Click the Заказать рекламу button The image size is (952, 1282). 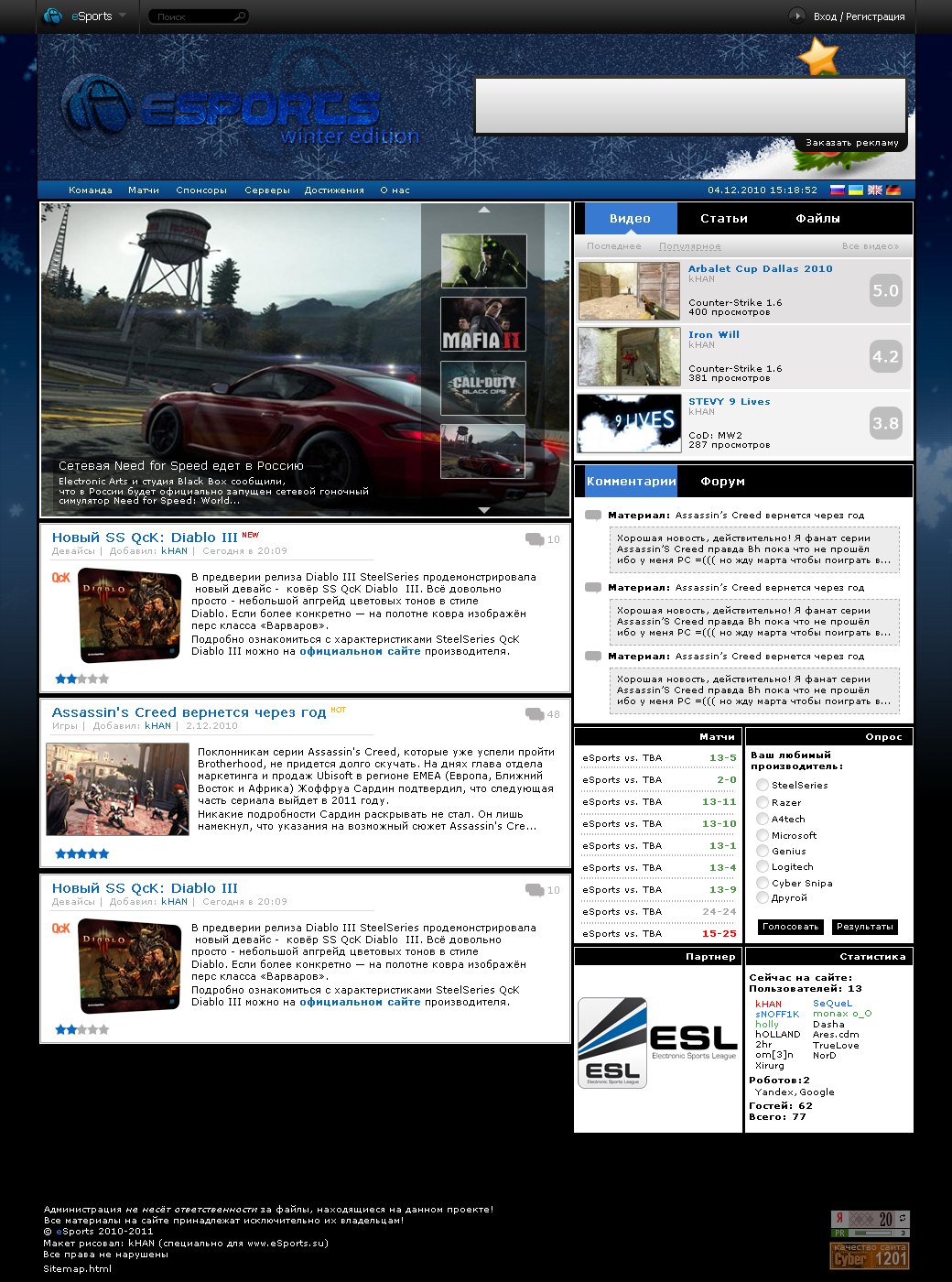851,143
